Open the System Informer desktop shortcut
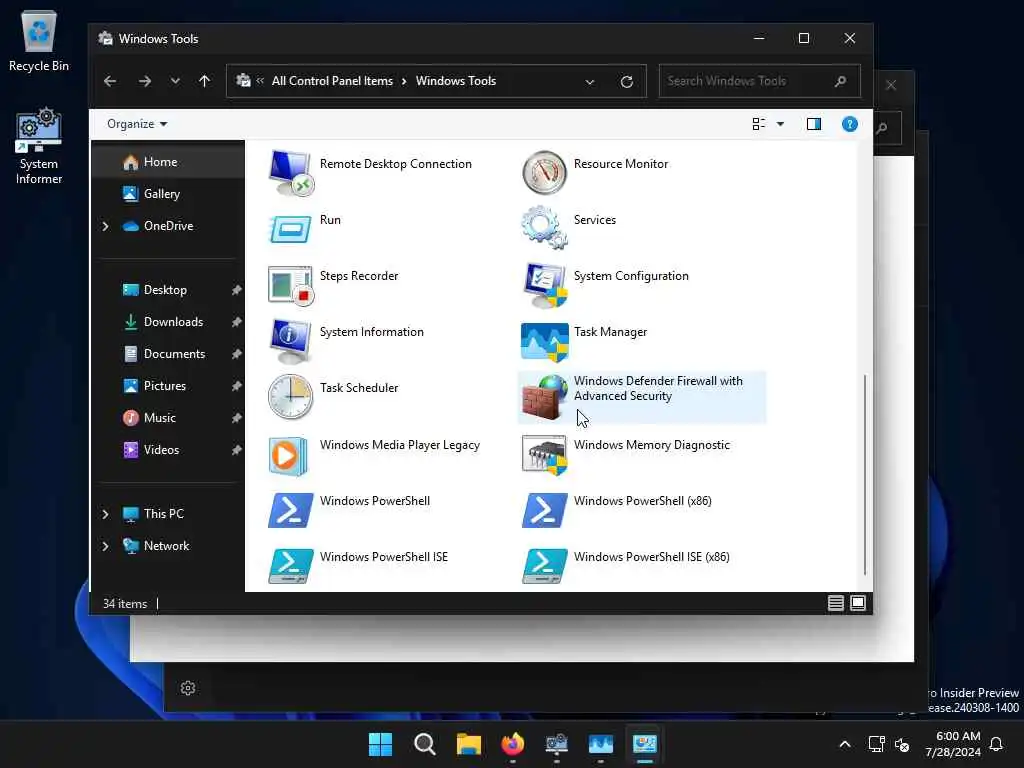Screen dimensions: 1024x768 (x=39, y=147)
